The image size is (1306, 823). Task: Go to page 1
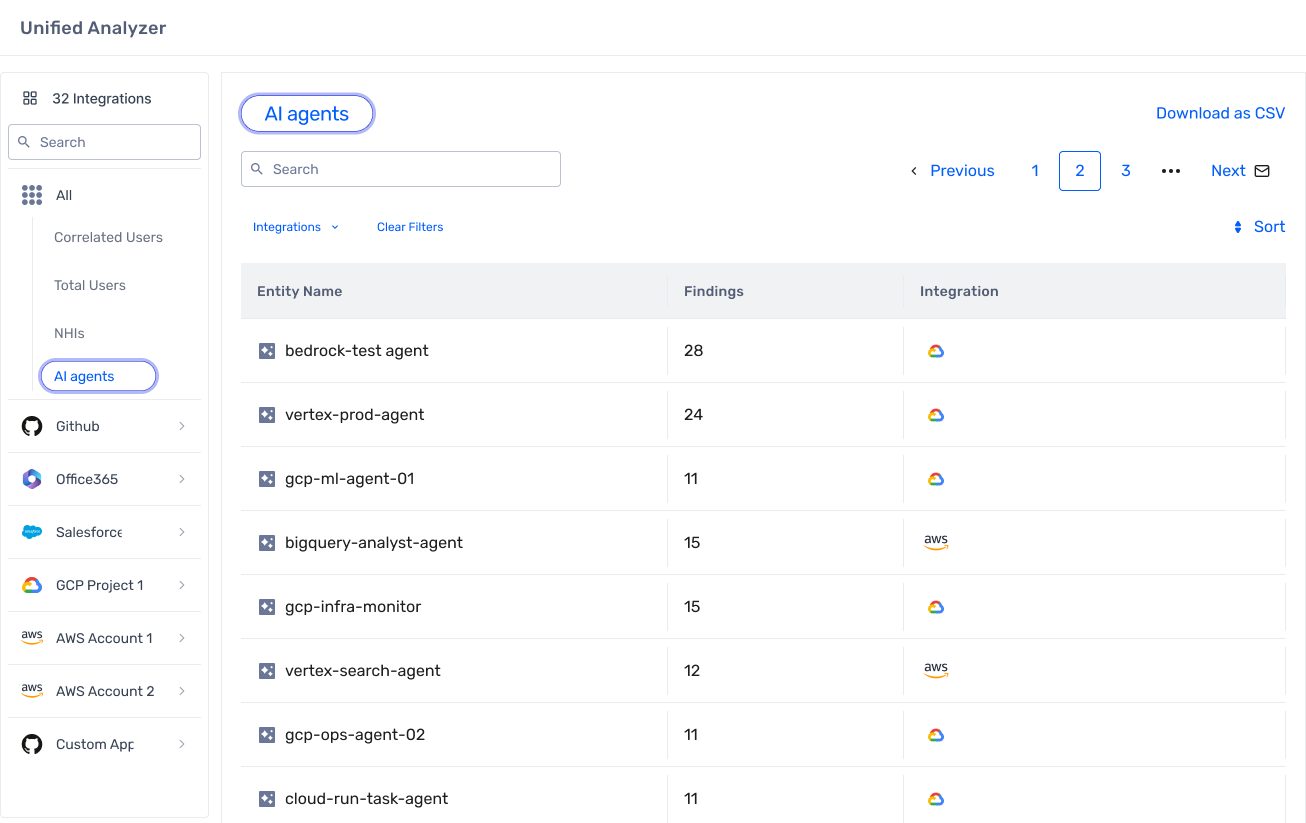coord(1035,171)
